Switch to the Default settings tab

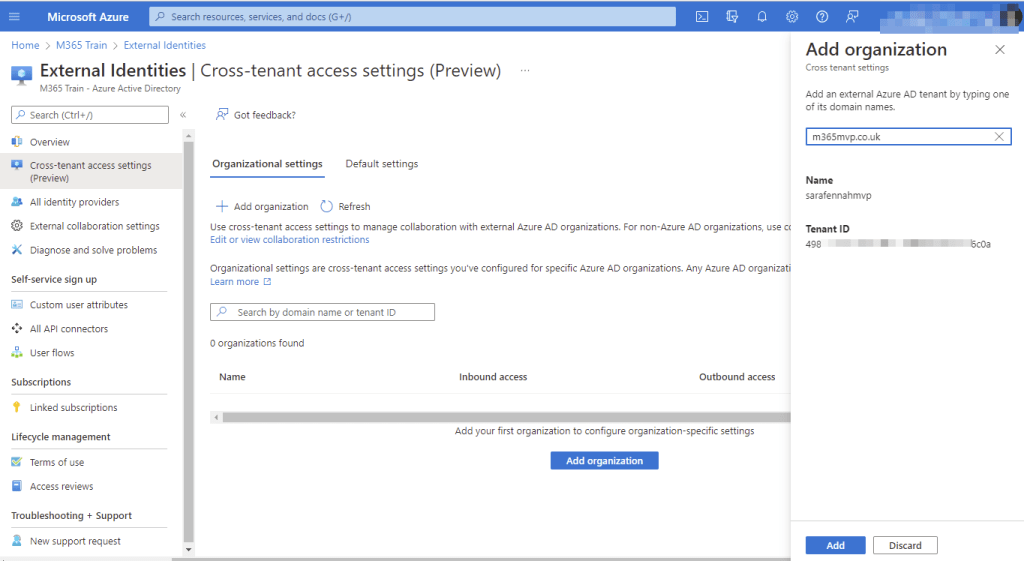click(381, 164)
